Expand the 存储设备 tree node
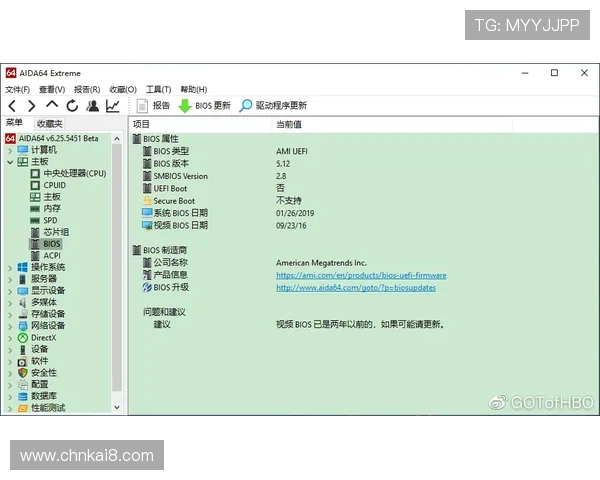This screenshot has width=600, height=480. tap(10, 315)
